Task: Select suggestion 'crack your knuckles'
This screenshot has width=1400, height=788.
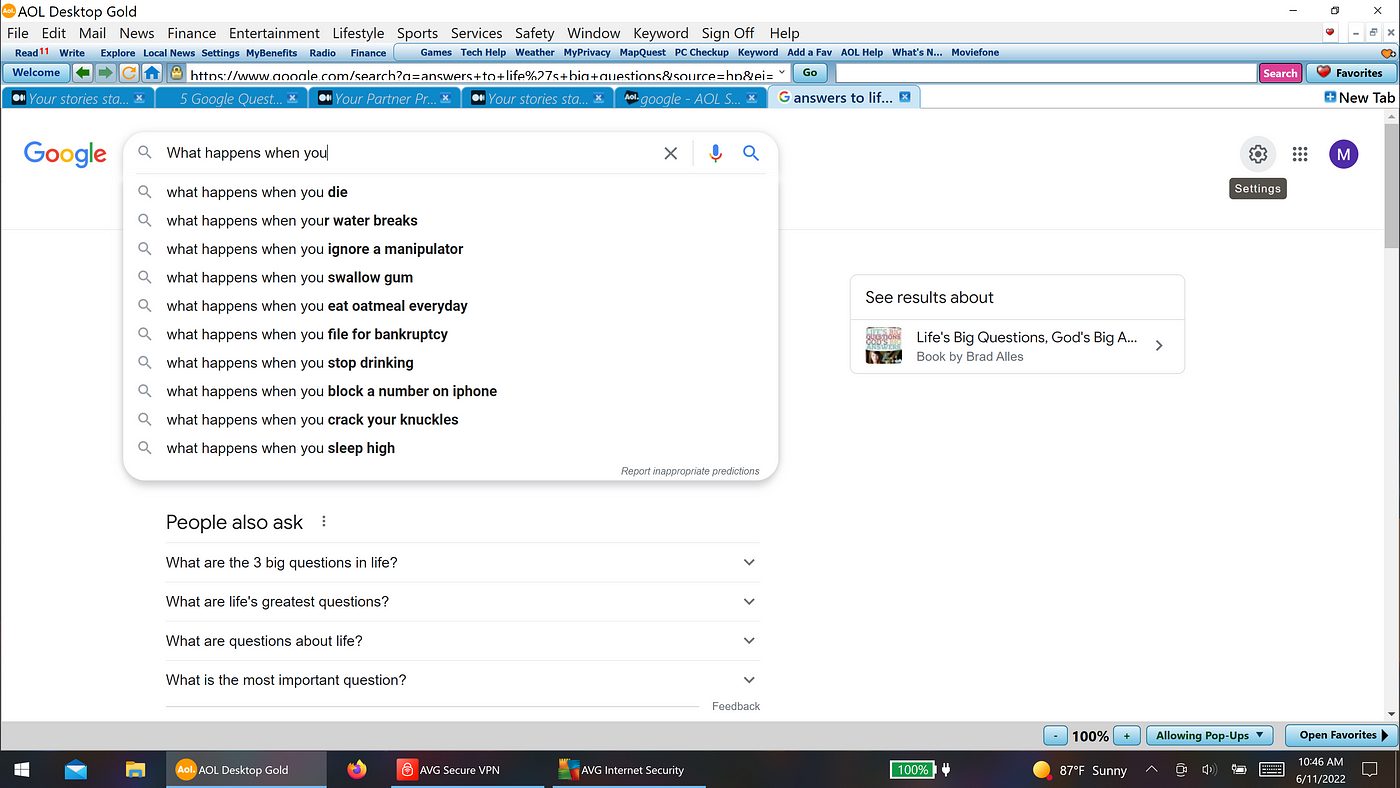Action: click(x=450, y=420)
